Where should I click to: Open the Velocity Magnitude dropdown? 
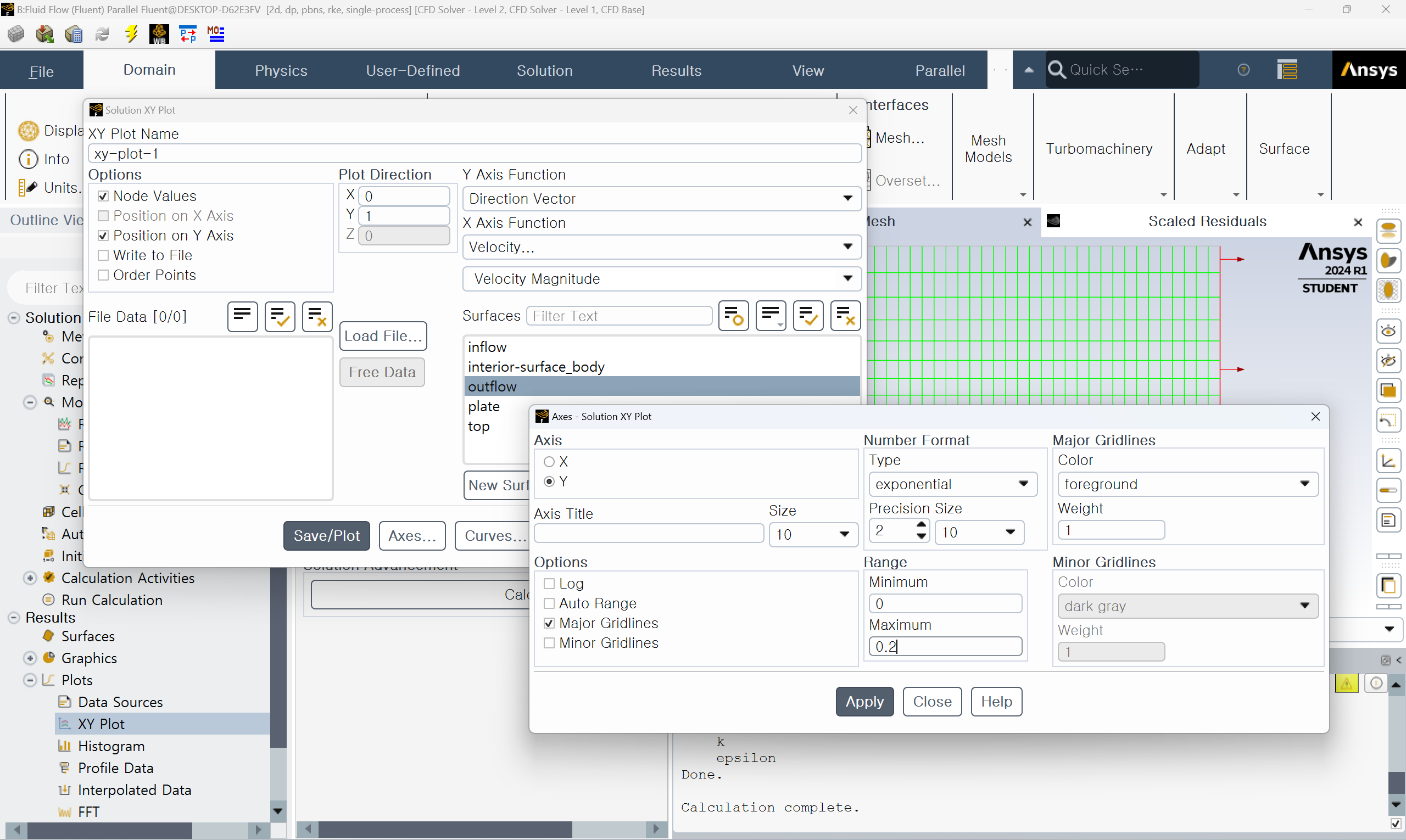point(661,278)
